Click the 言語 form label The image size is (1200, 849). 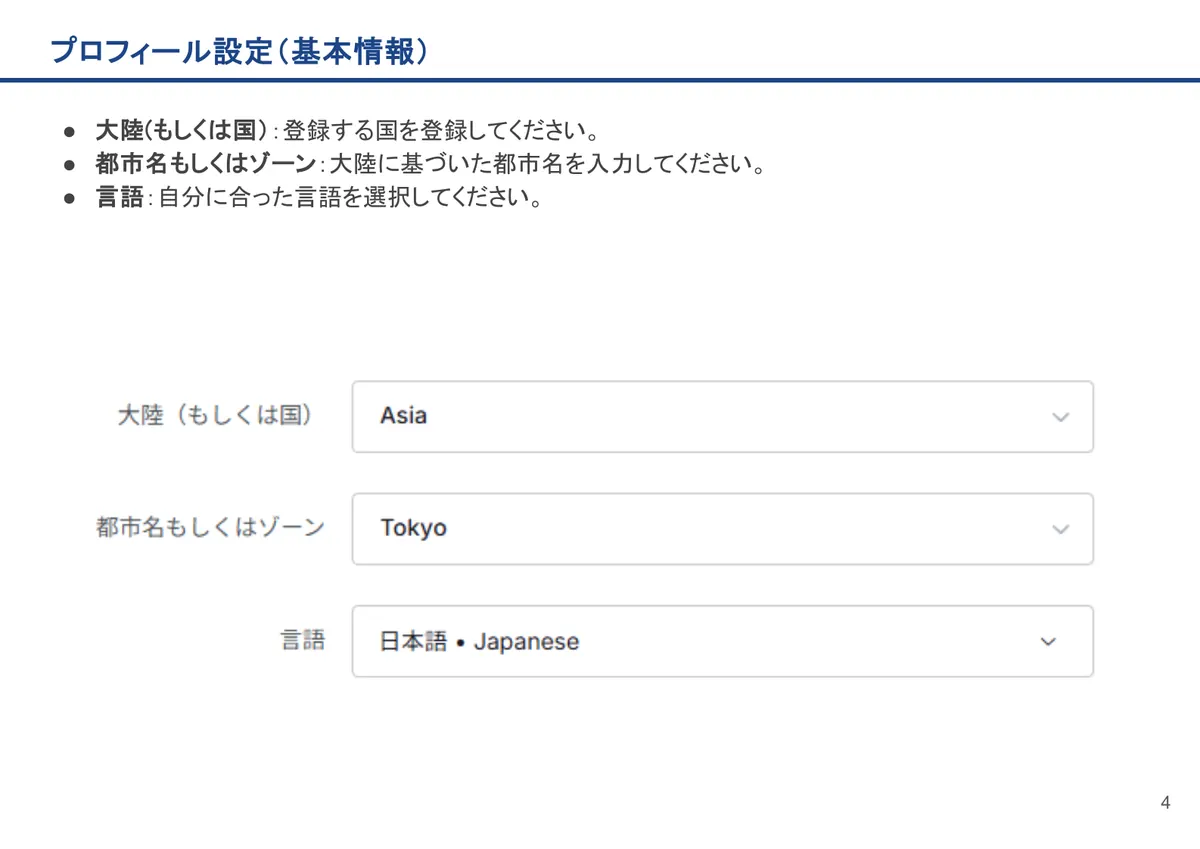point(302,641)
